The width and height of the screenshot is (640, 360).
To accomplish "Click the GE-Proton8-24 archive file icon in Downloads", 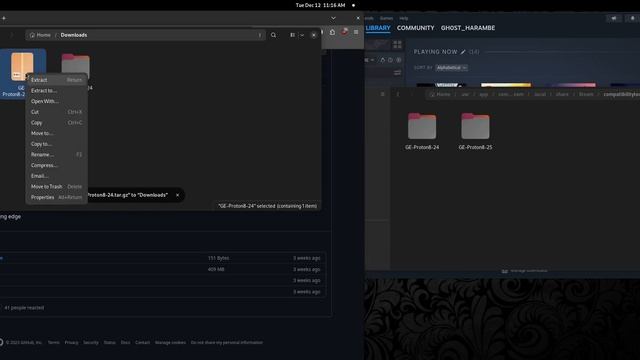I will pos(22,66).
